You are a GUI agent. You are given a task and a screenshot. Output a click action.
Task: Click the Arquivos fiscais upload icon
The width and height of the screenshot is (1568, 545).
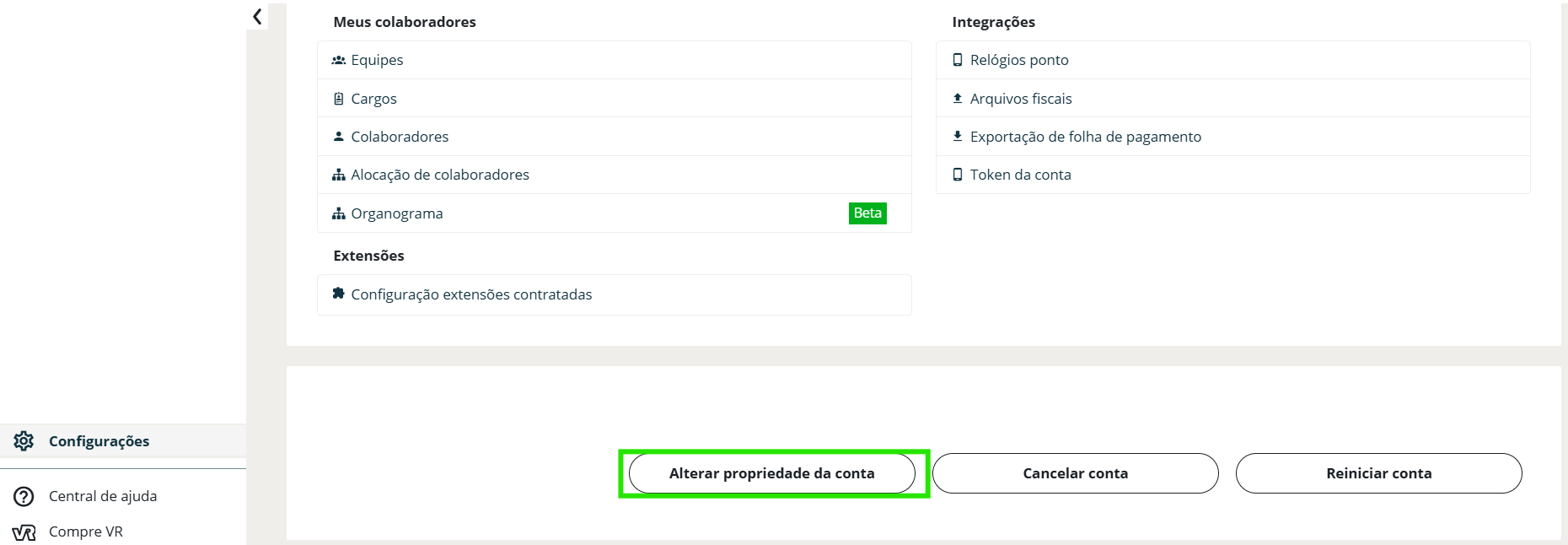click(x=957, y=99)
